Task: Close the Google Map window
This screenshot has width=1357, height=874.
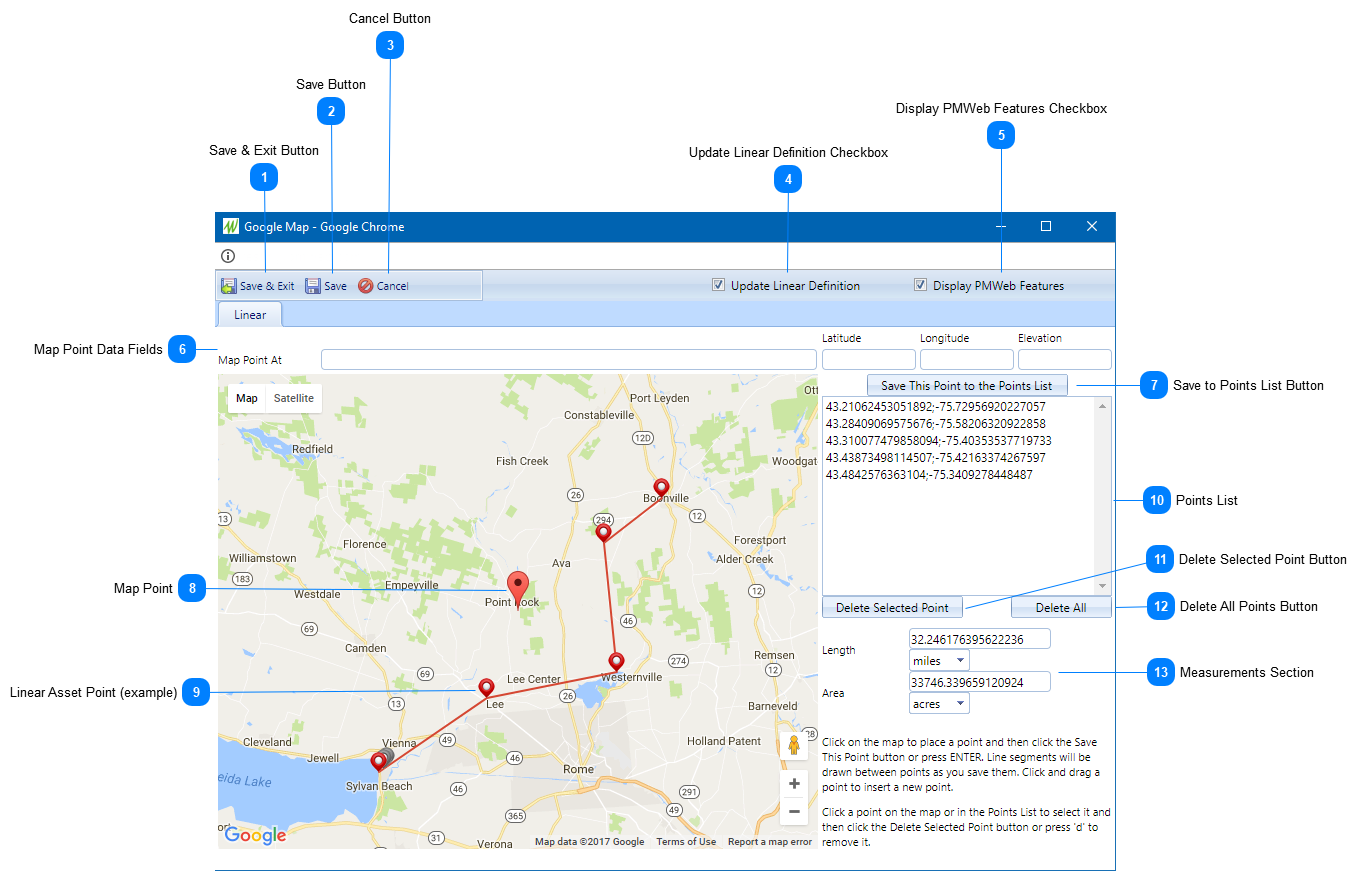Action: [x=1092, y=227]
